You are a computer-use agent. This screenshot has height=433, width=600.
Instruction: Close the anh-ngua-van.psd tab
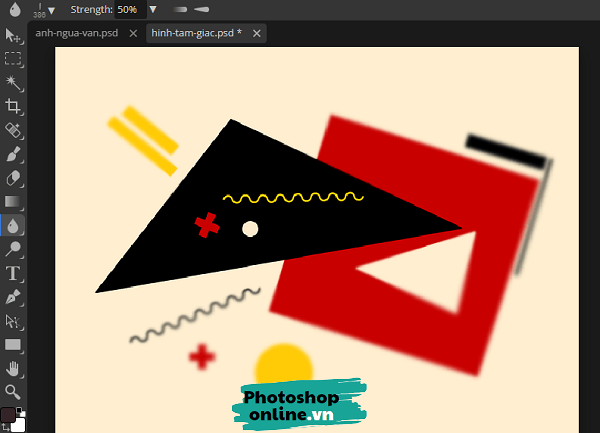[x=133, y=33]
